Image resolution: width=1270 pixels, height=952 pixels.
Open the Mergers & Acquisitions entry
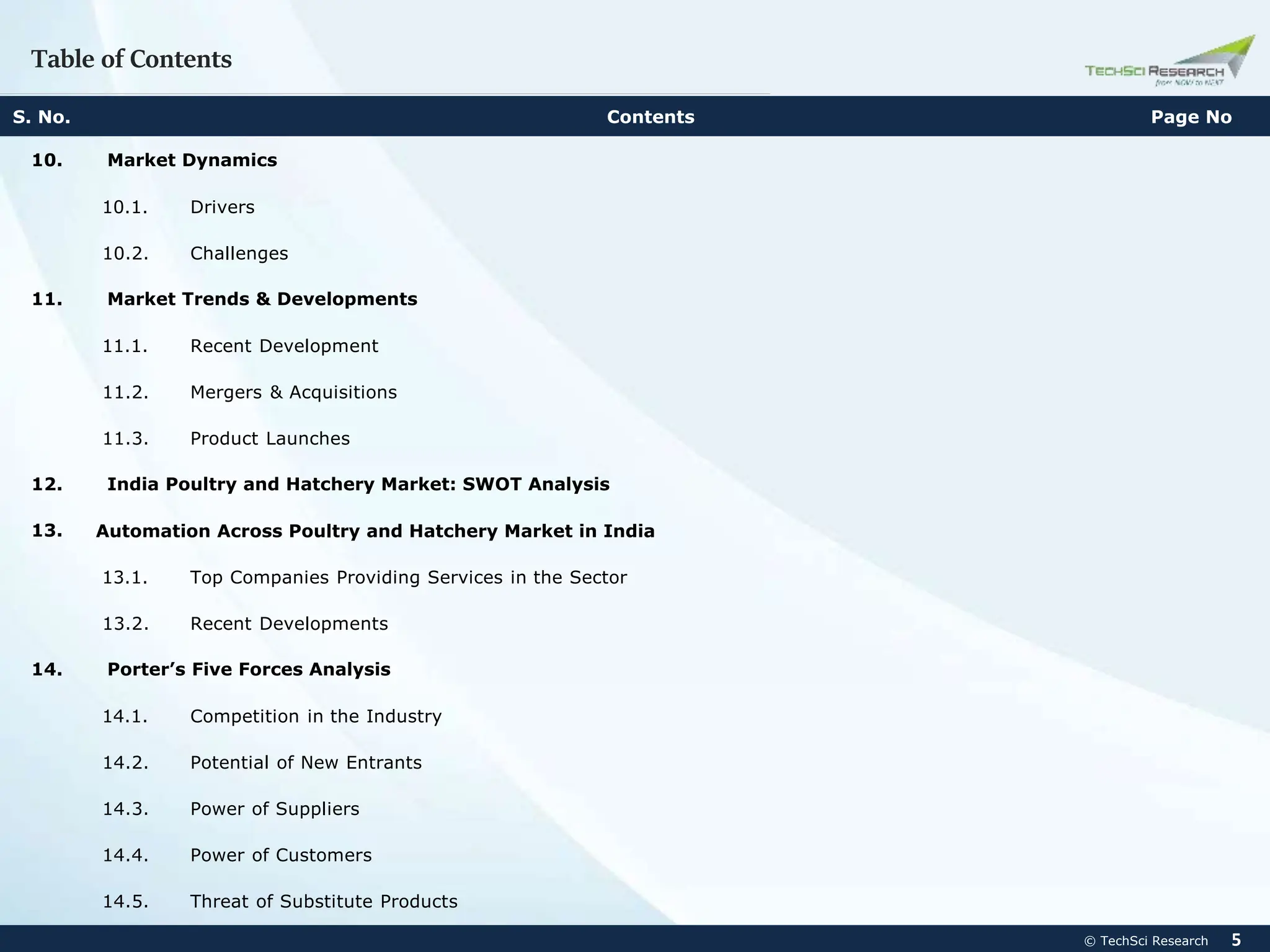(x=293, y=392)
